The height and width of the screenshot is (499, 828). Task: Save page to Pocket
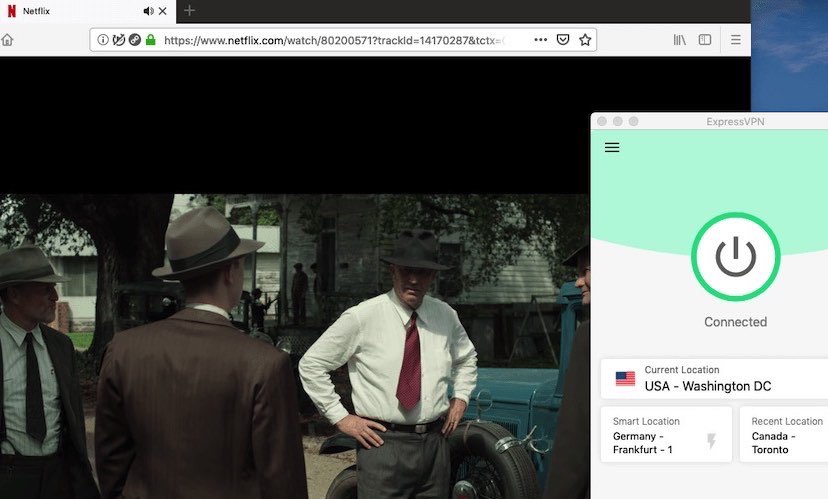click(x=563, y=40)
